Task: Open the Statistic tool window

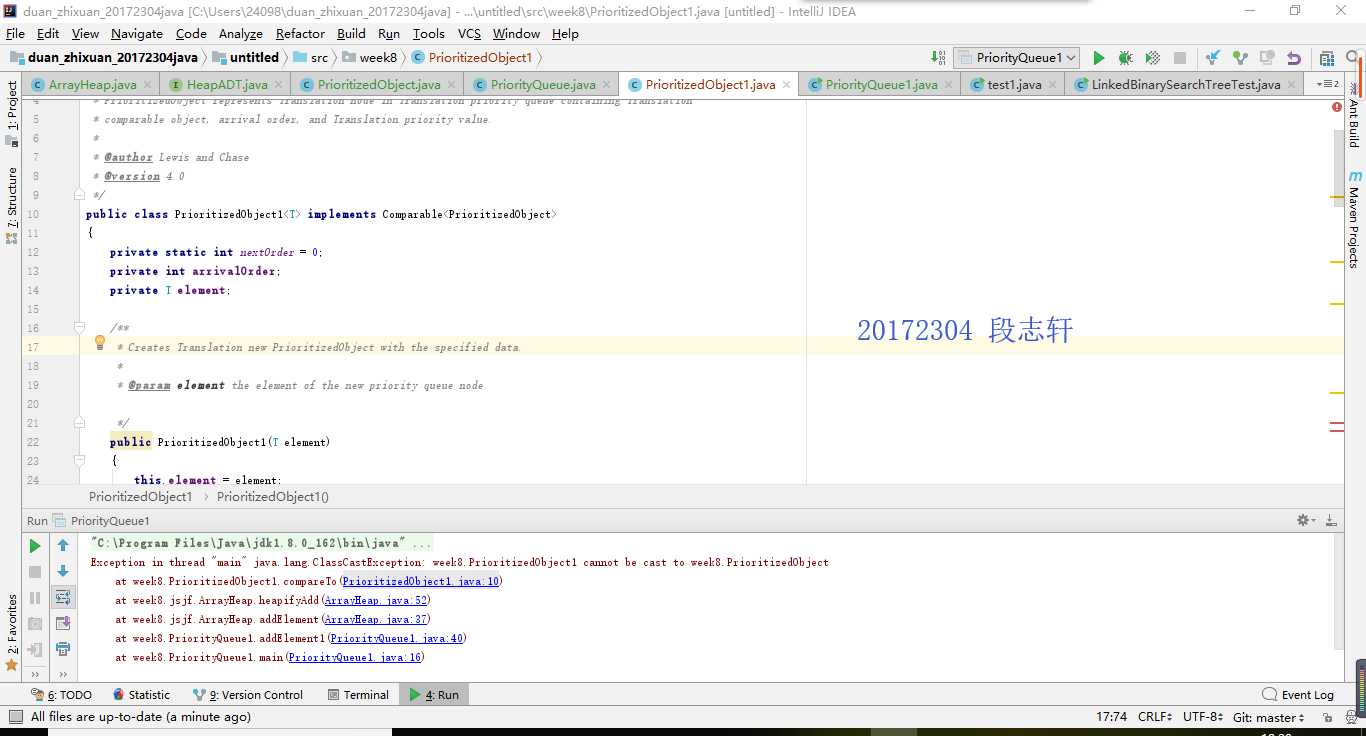Action: 141,695
